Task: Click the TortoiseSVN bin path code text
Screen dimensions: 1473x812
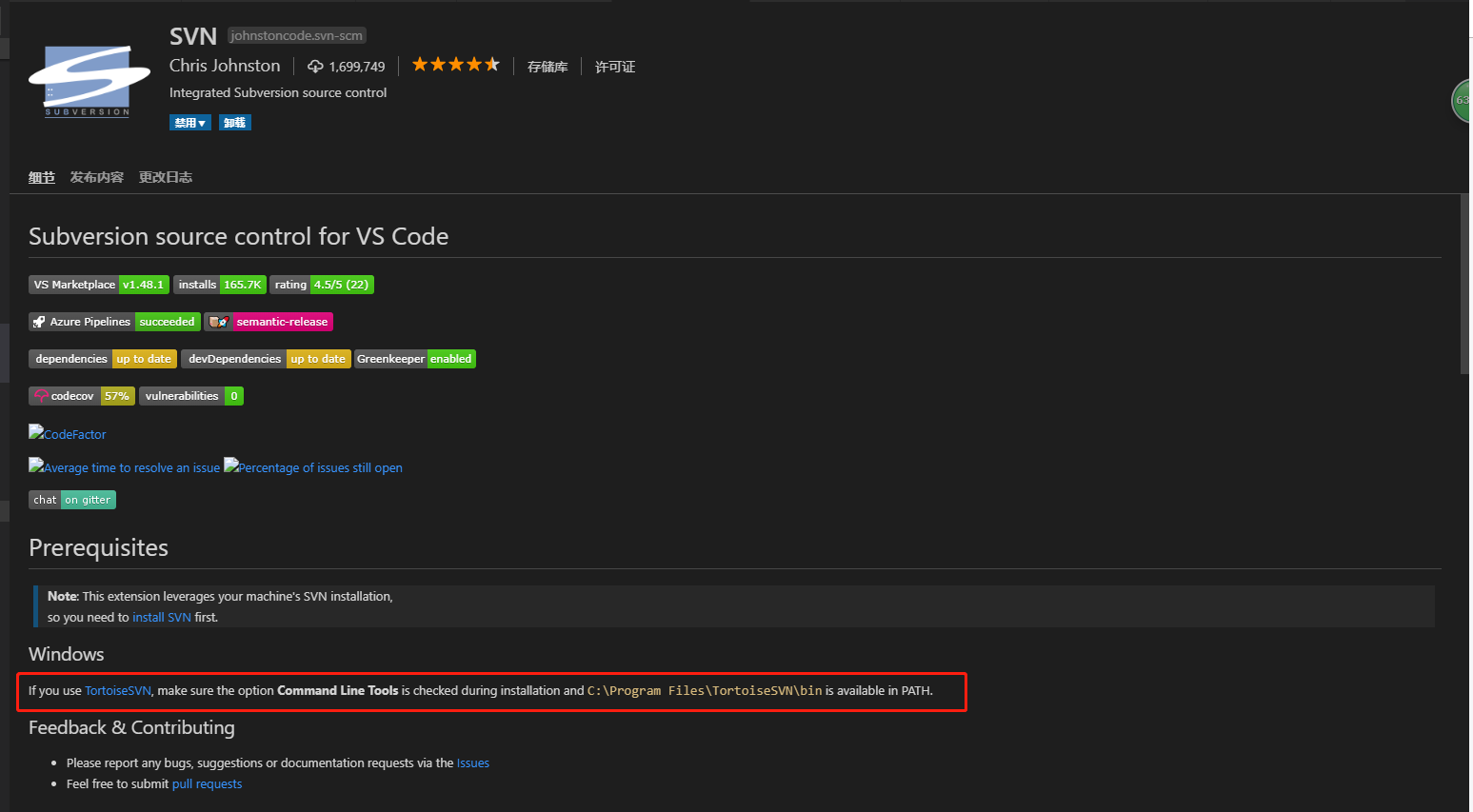Action: [x=705, y=690]
